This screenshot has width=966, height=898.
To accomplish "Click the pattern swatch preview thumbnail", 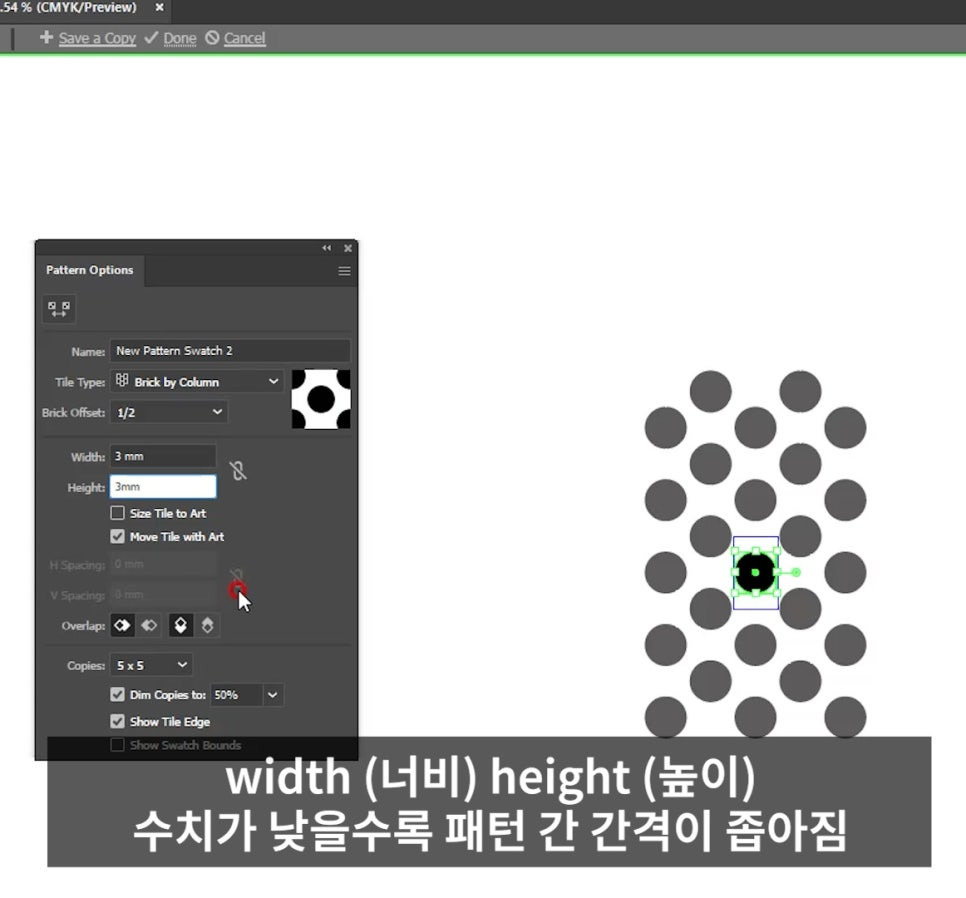I will point(321,399).
